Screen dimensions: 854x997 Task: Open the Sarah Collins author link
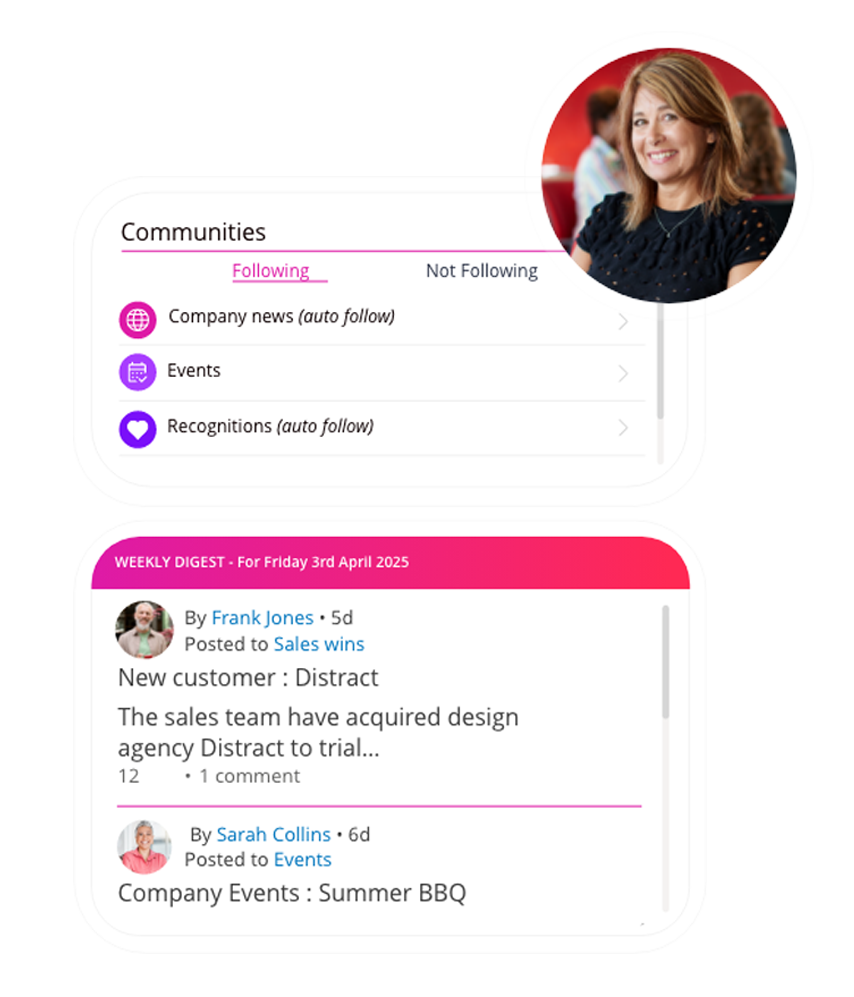[x=273, y=834]
